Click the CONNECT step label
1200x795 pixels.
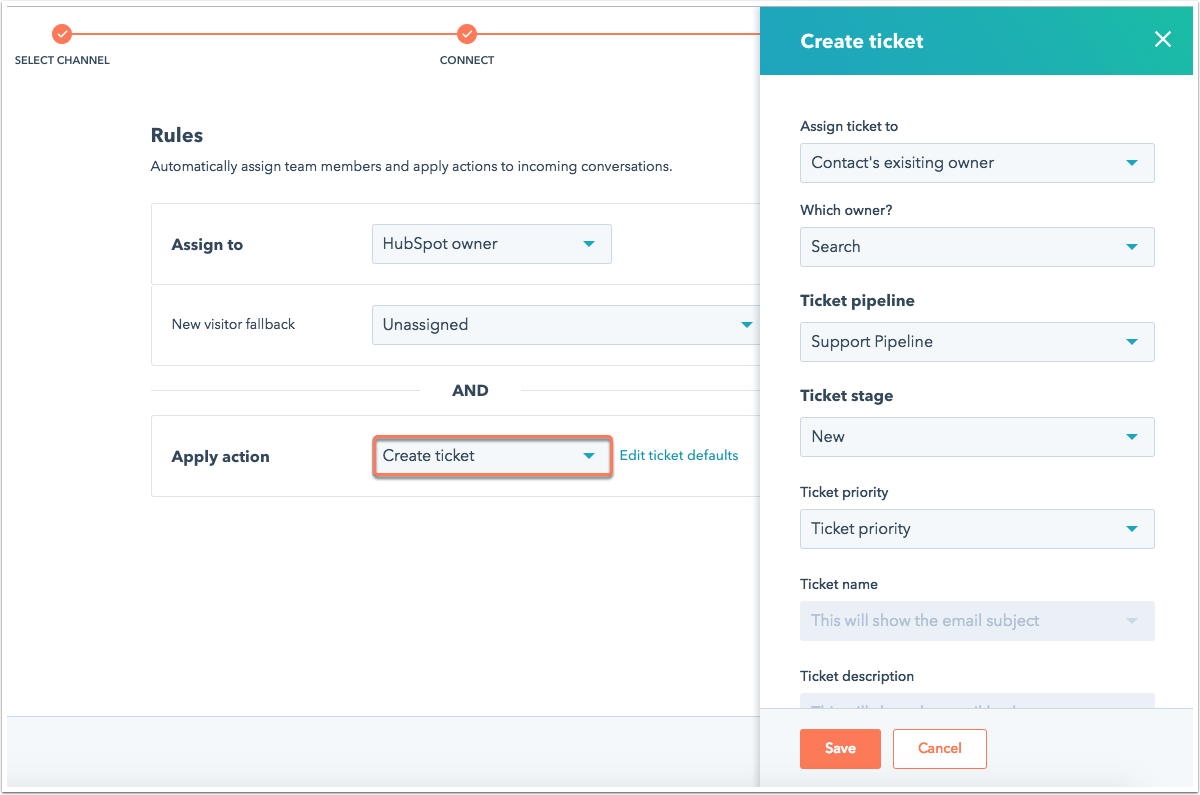pyautogui.click(x=467, y=60)
